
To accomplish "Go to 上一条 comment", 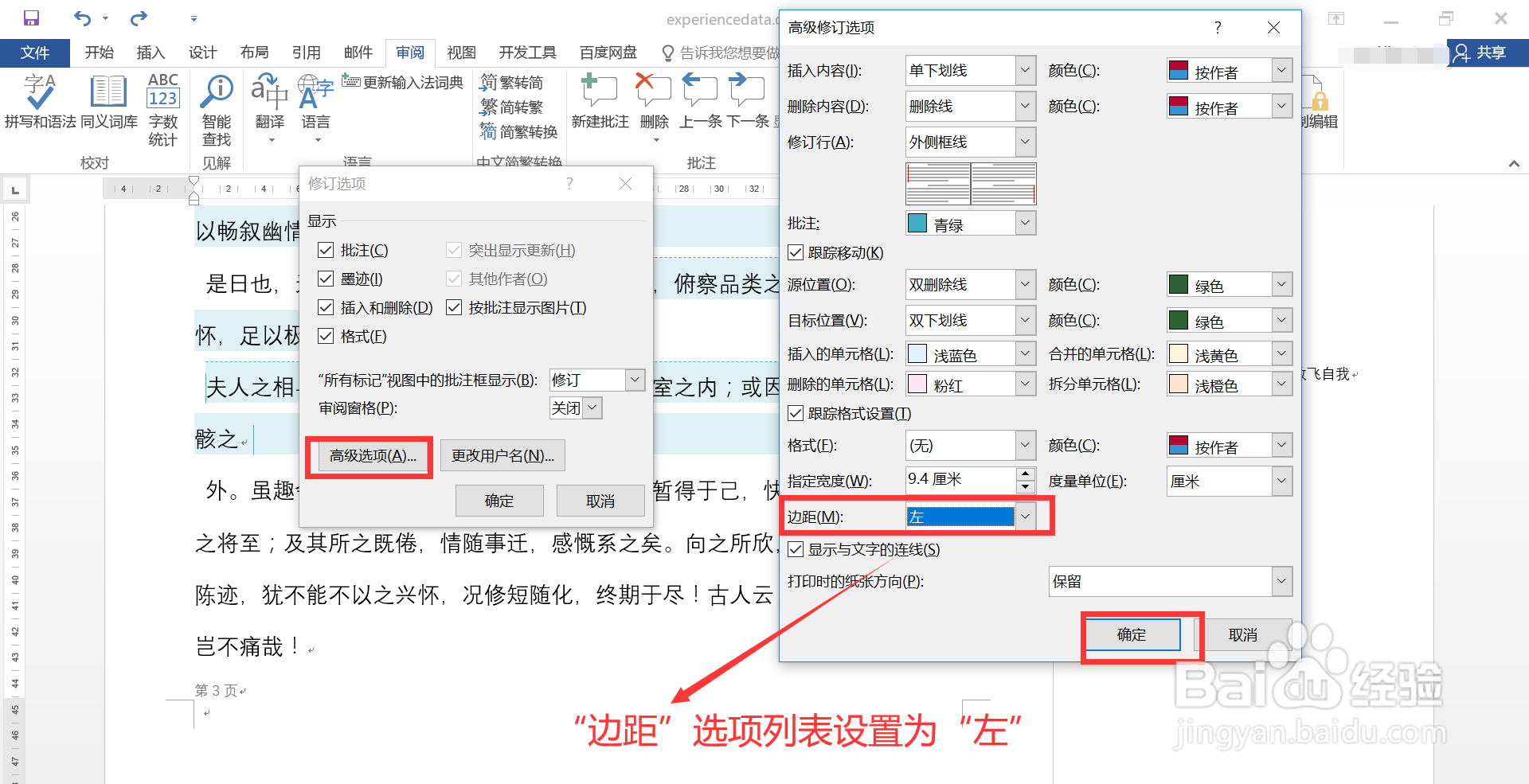I will coord(701,101).
